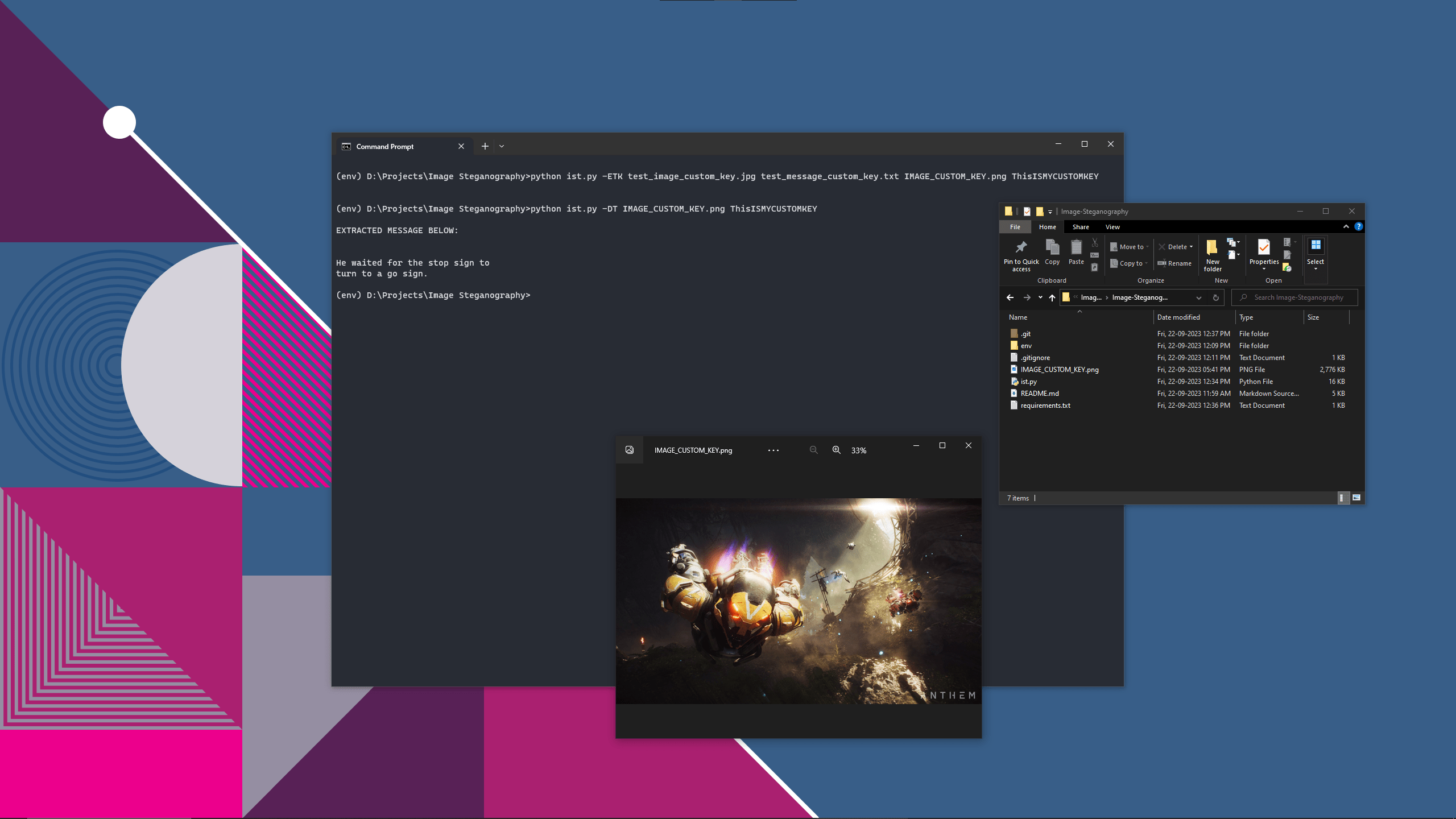Screen dimensions: 1456x819
Task: Switch to Details view in status bar
Action: [1342, 498]
